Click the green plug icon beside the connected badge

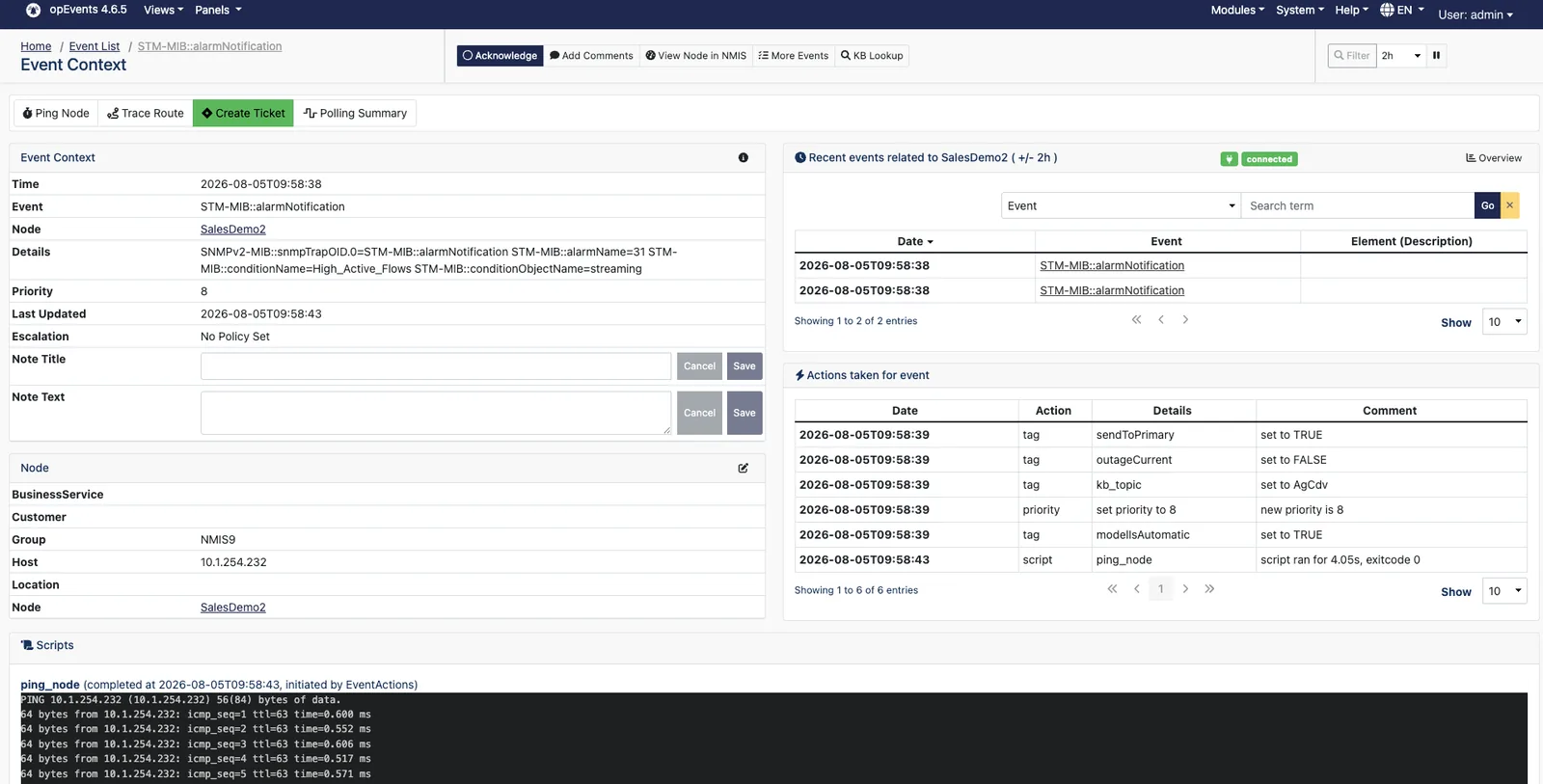pyautogui.click(x=1229, y=159)
